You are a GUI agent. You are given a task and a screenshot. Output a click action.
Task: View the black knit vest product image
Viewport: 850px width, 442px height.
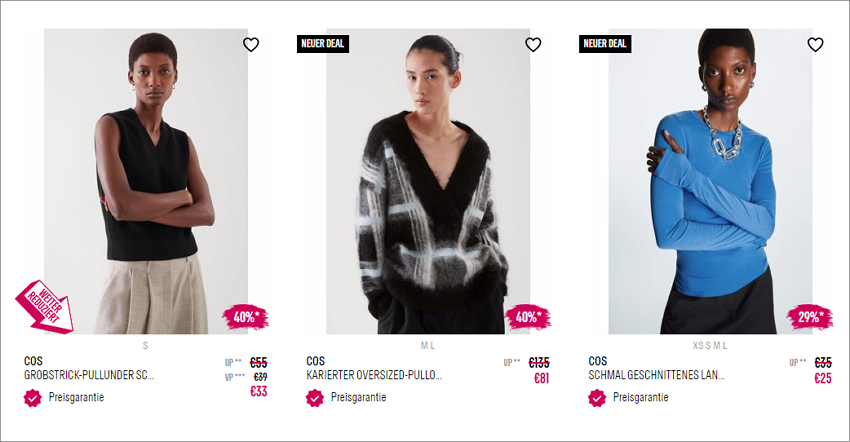(x=146, y=181)
